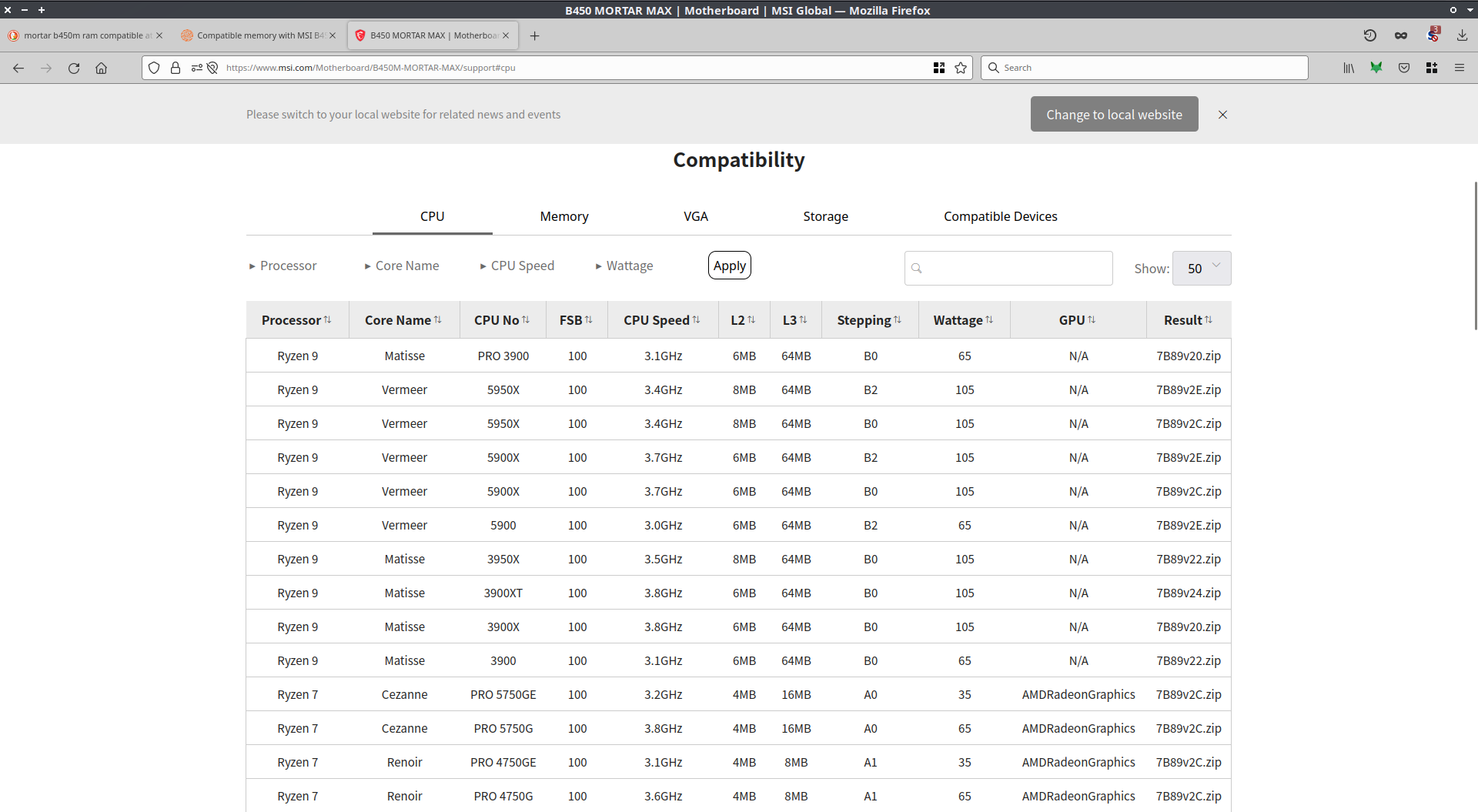The image size is (1478, 812).
Task: Open the library bookshelf icon
Action: [1349, 68]
